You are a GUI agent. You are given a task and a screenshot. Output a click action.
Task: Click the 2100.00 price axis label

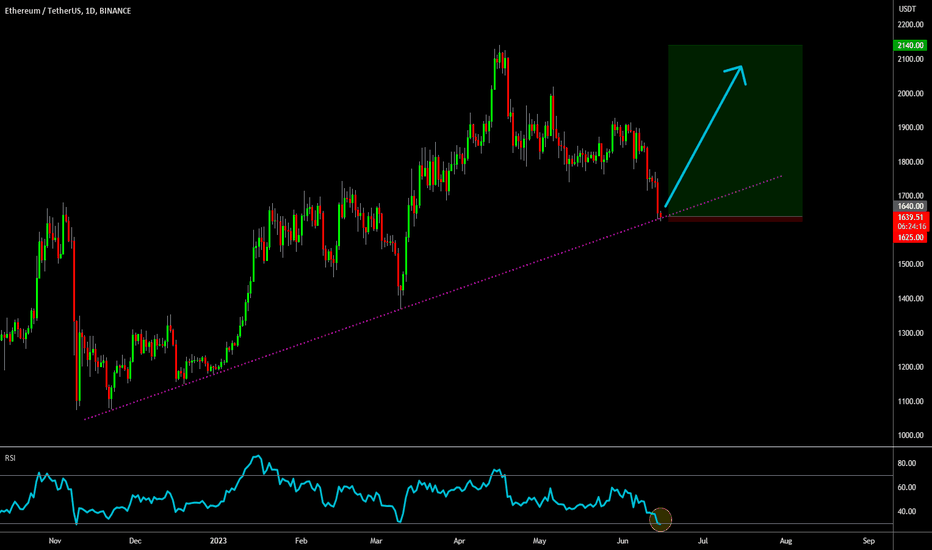[x=911, y=59]
